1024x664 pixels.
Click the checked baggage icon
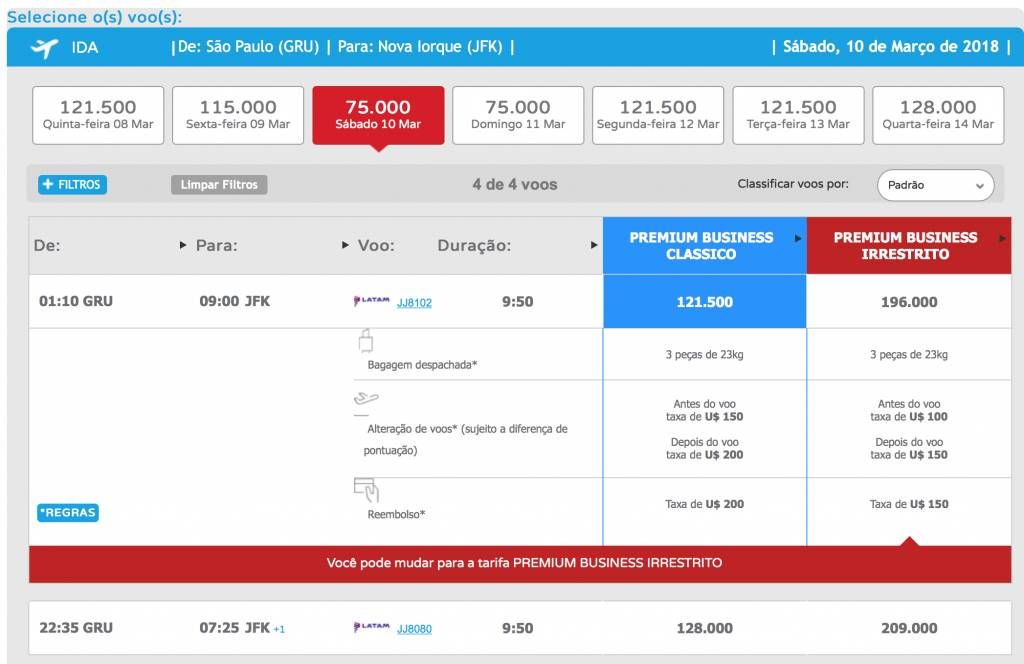(364, 343)
